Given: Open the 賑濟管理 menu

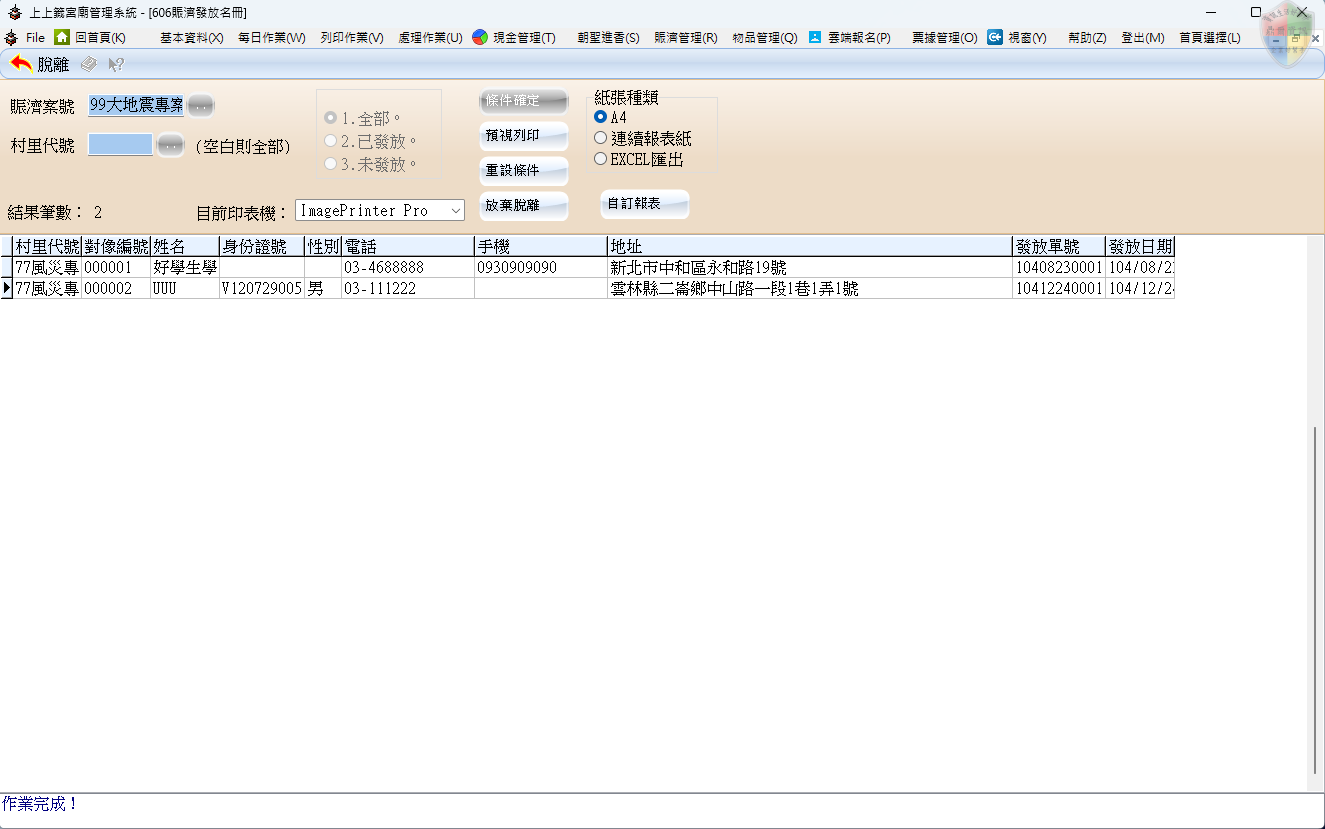Looking at the screenshot, I should (685, 37).
